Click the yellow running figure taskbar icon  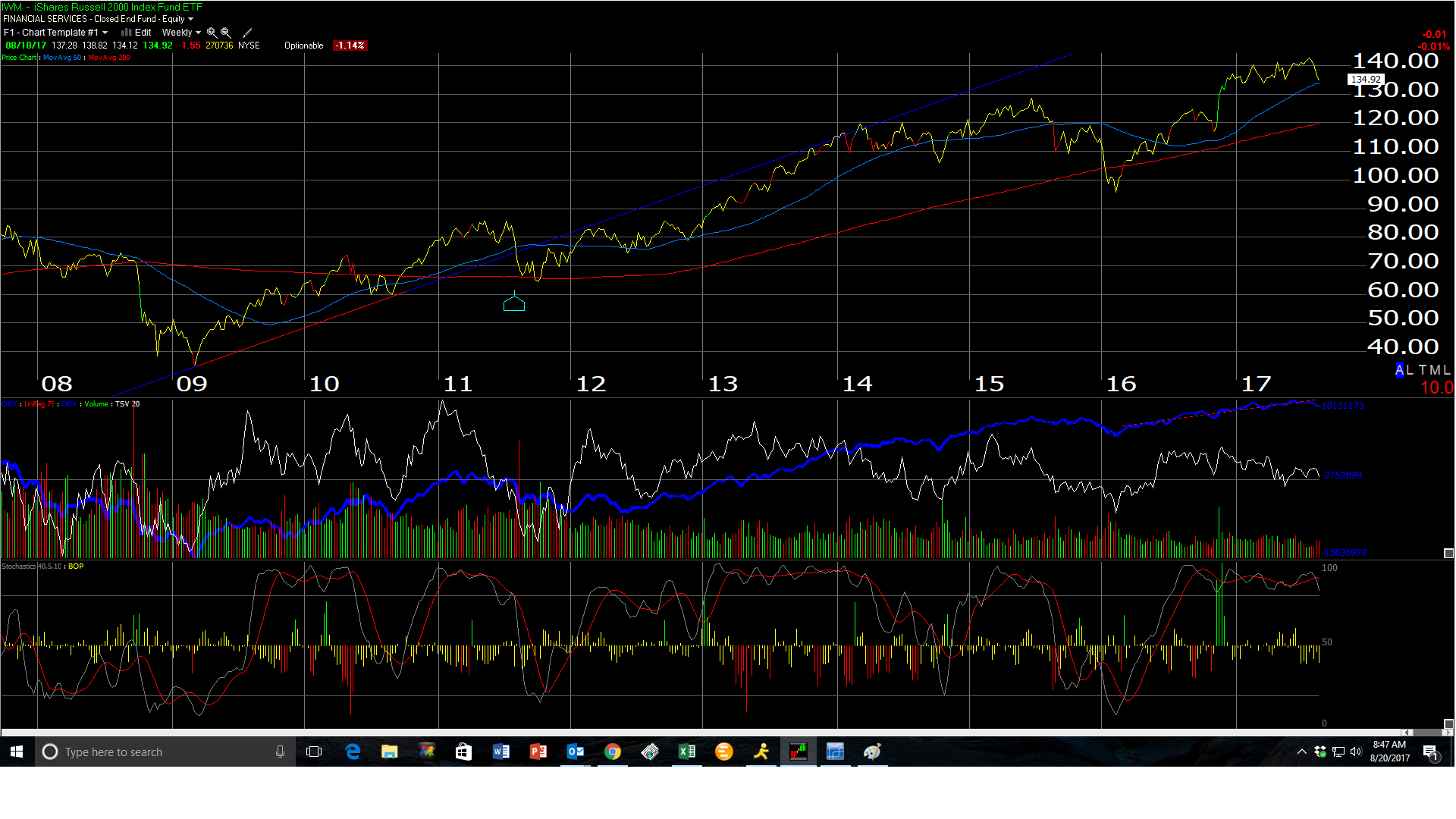pos(761,752)
